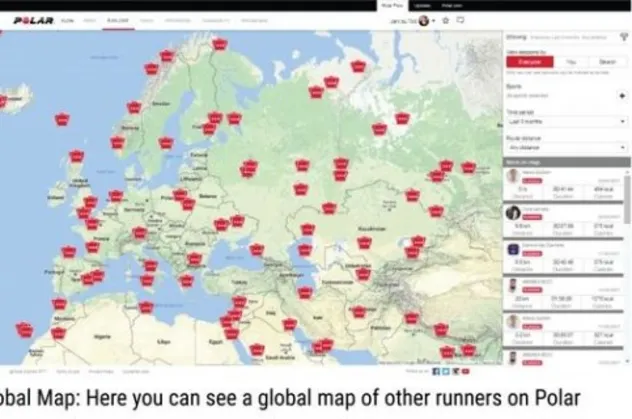Select the route marker in sea north of Scotland
Screen dimensions: 632x419
click(x=77, y=156)
